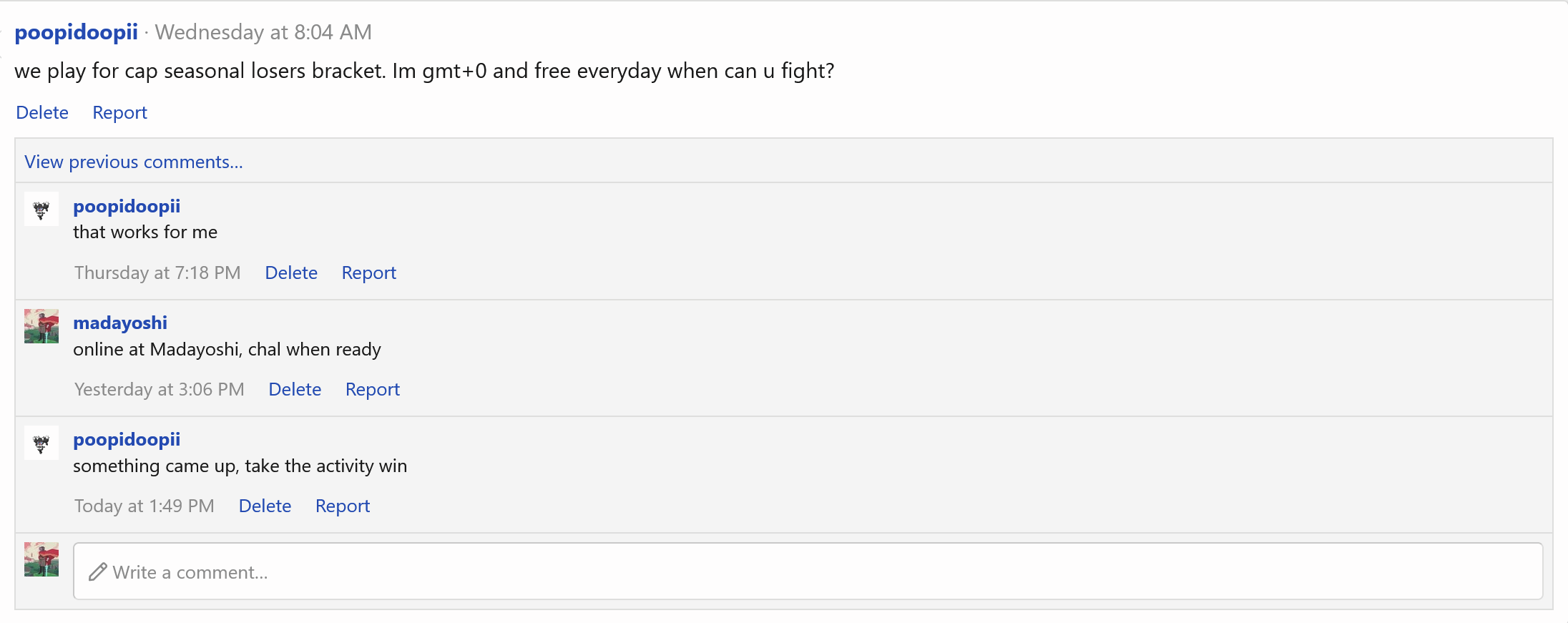Viewport: 1568px width, 623px height.
Task: Click madayoshi's avatar thumbnail on comment
Action: click(41, 326)
